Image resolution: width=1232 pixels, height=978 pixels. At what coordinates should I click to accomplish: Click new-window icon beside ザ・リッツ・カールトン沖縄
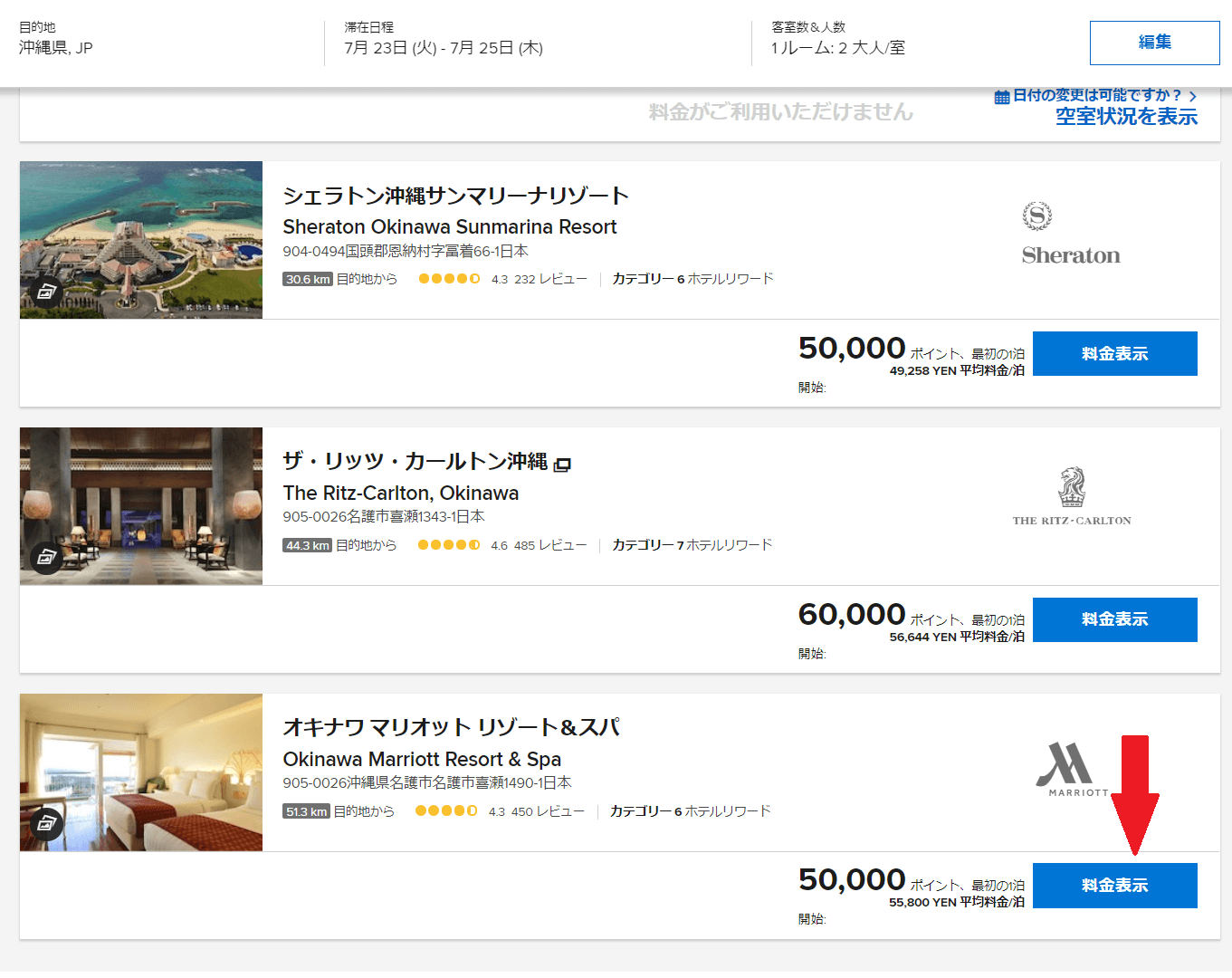tap(562, 465)
